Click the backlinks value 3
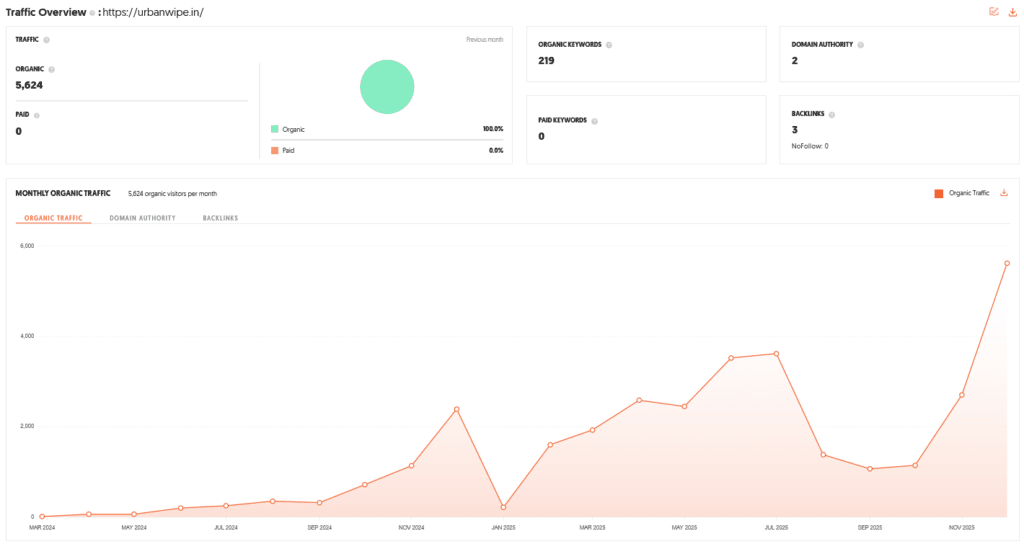 tap(795, 129)
